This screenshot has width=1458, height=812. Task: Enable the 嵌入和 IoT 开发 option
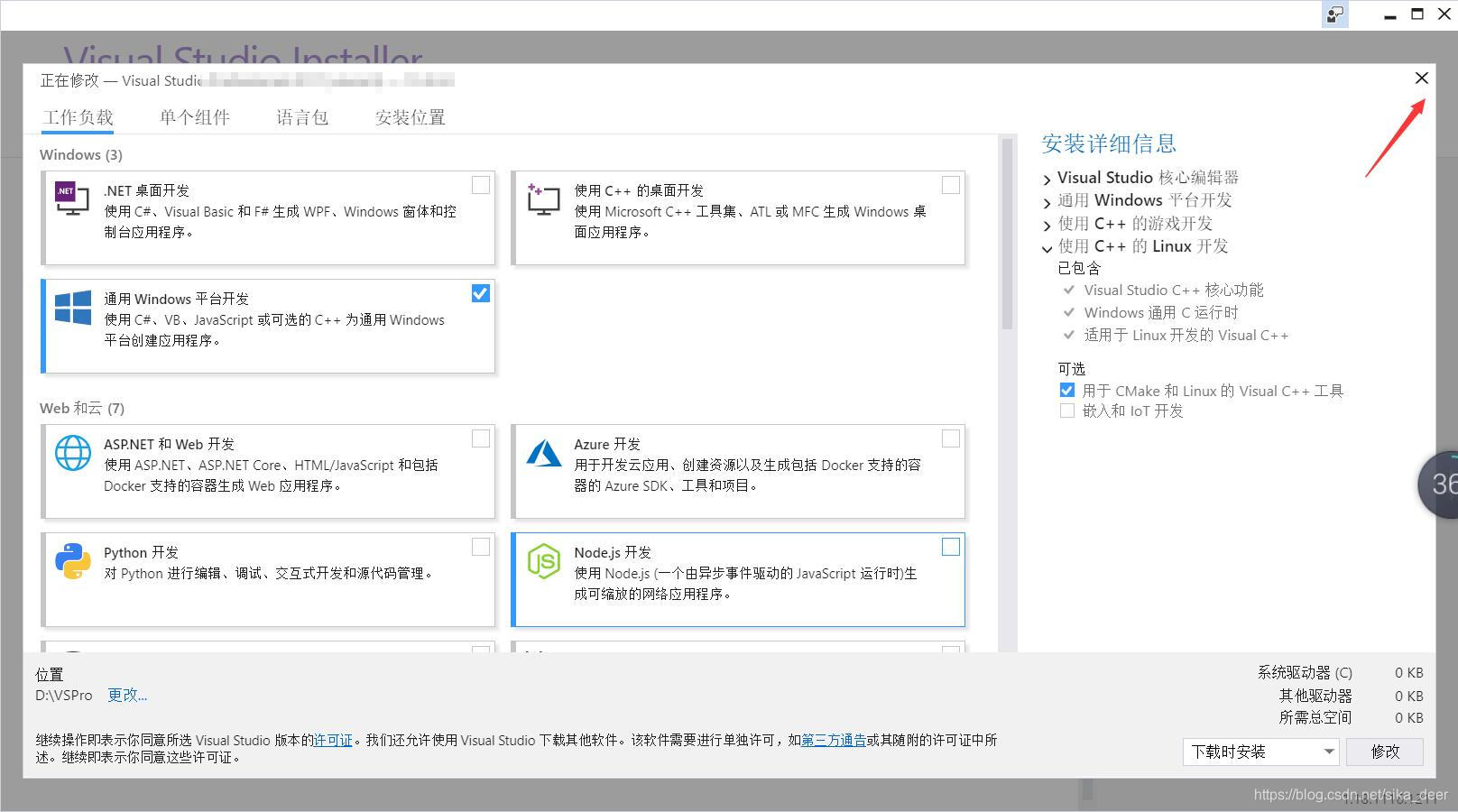click(x=1067, y=411)
